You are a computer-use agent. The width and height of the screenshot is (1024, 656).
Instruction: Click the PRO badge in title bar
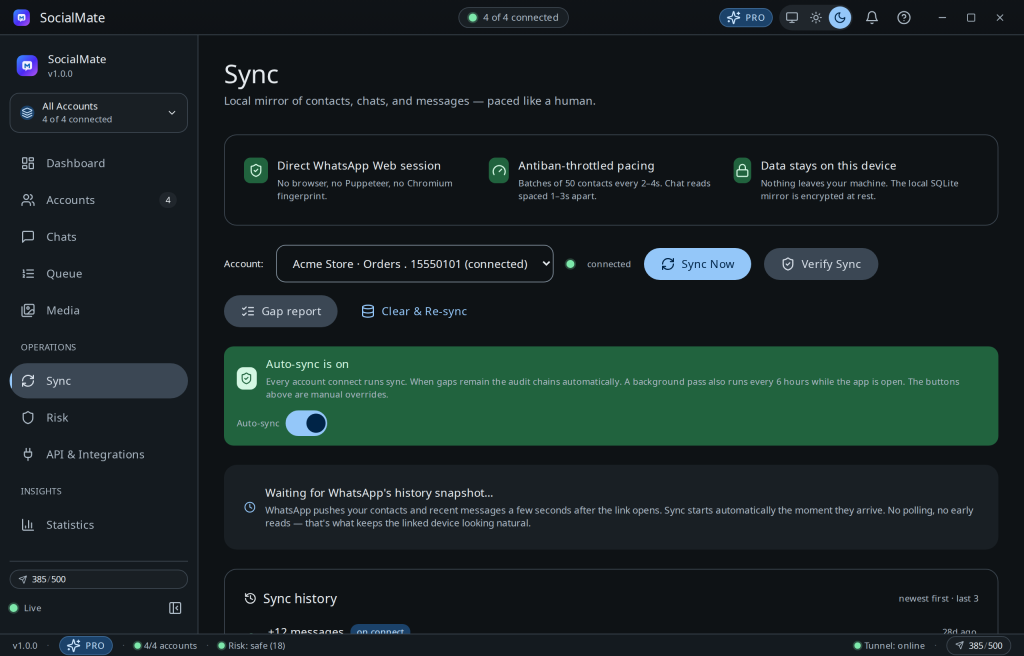pyautogui.click(x=746, y=18)
